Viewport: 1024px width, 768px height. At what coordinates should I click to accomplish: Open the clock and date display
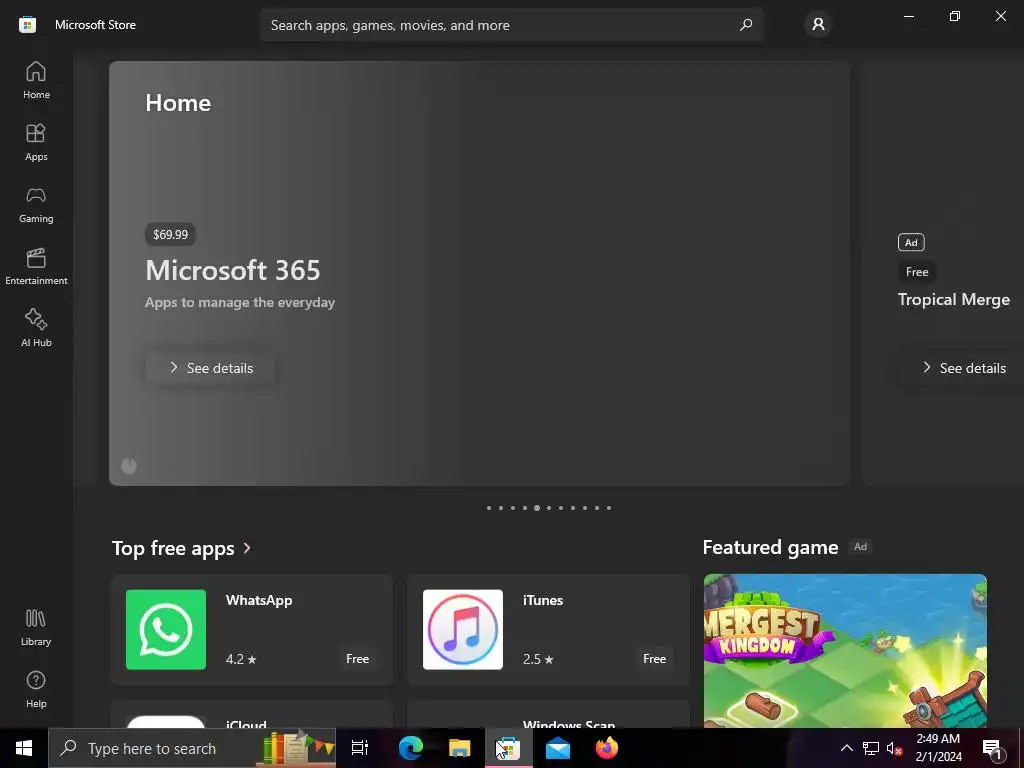938,748
